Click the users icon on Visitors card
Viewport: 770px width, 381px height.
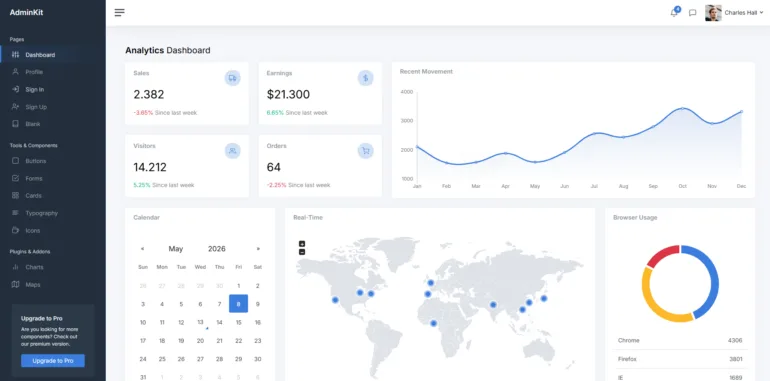click(232, 151)
